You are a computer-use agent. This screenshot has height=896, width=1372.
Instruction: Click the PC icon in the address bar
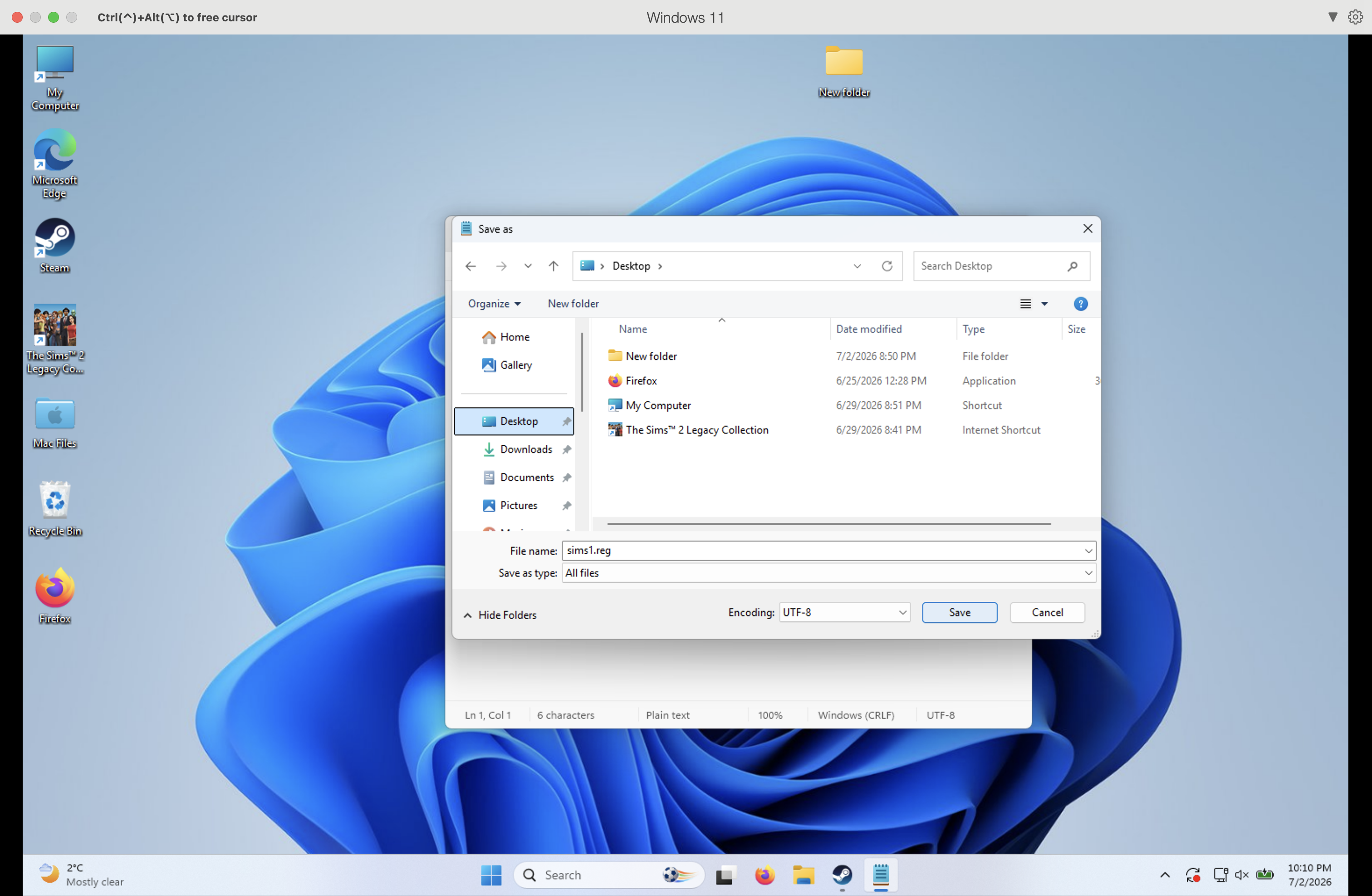click(587, 266)
